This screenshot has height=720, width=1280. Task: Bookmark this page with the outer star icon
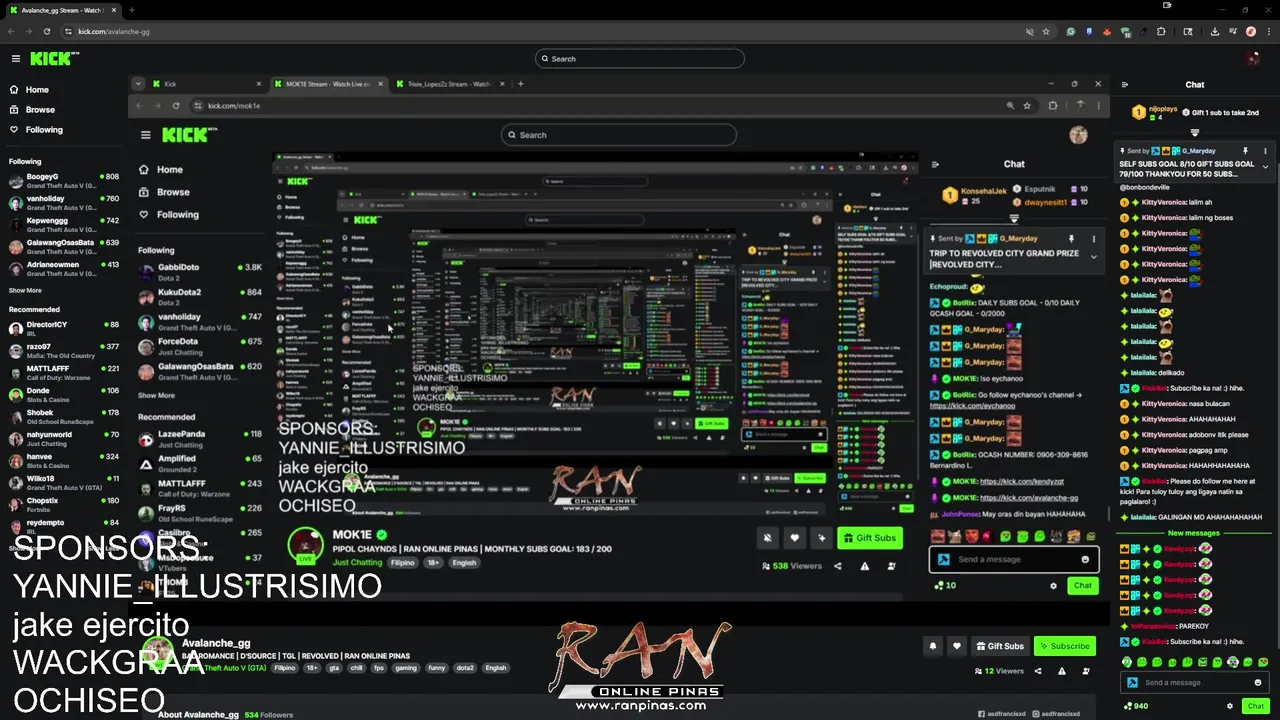(x=1046, y=31)
